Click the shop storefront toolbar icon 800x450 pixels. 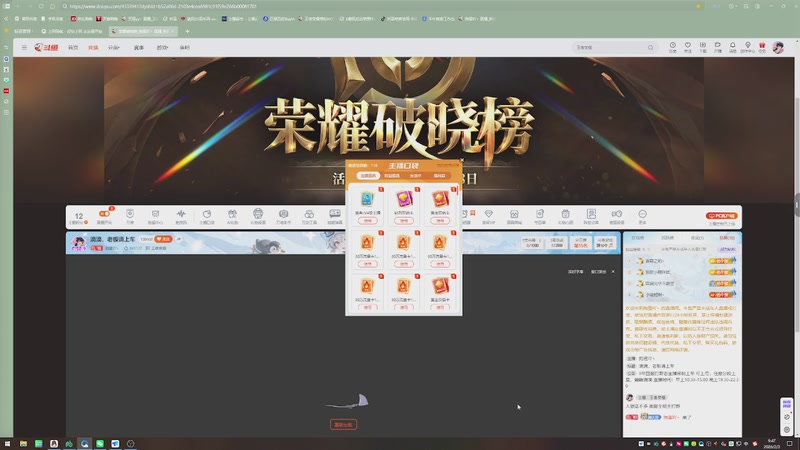(514, 216)
